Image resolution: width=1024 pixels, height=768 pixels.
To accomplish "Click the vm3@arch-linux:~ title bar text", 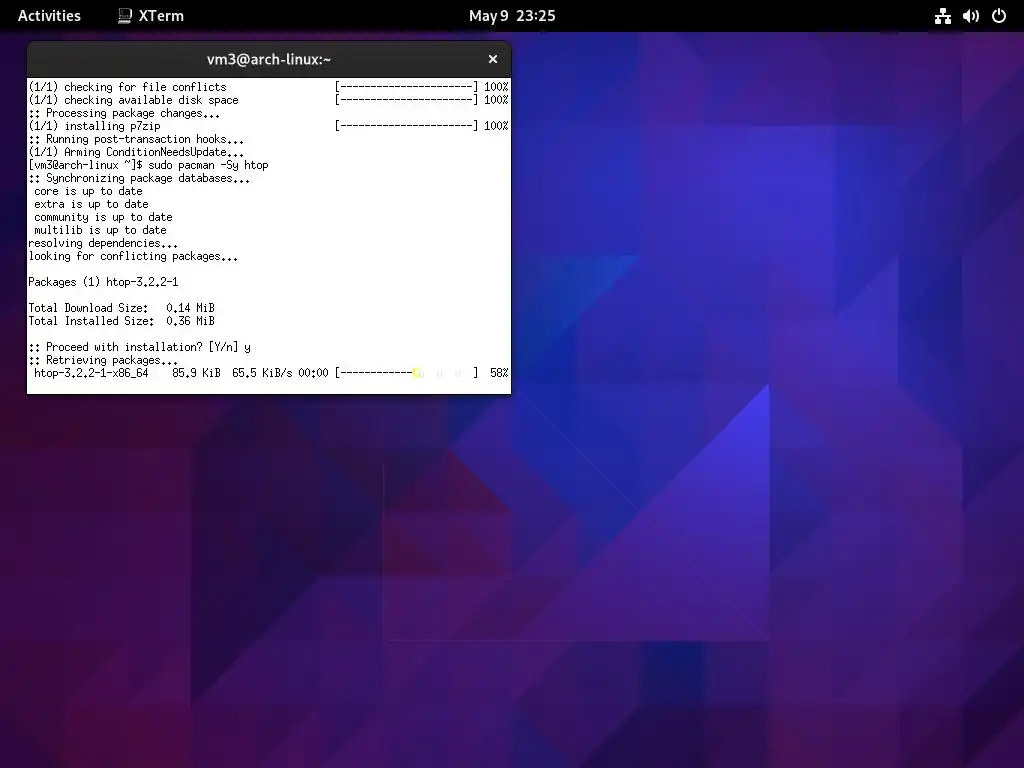I will point(269,59).
